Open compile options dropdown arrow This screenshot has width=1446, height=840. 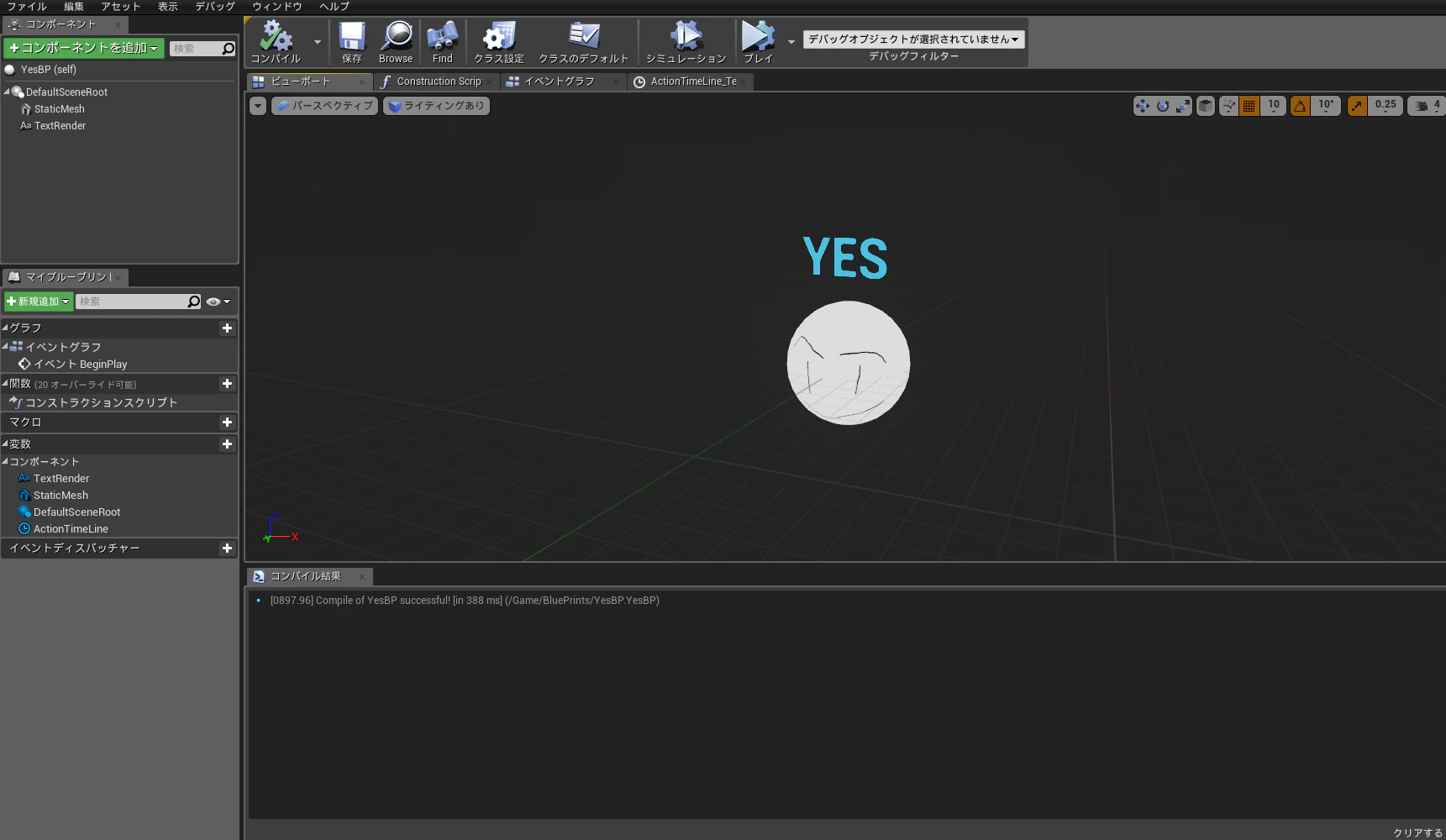pyautogui.click(x=317, y=42)
